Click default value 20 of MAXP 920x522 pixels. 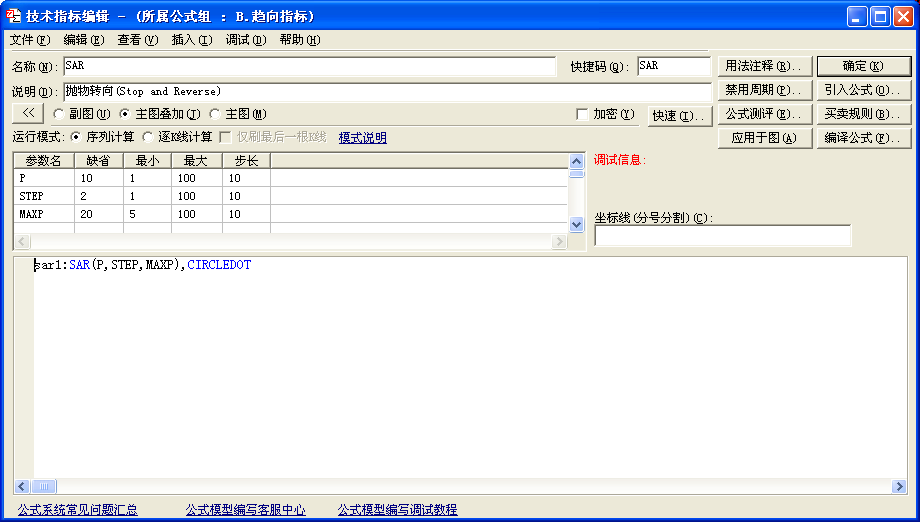click(99, 214)
